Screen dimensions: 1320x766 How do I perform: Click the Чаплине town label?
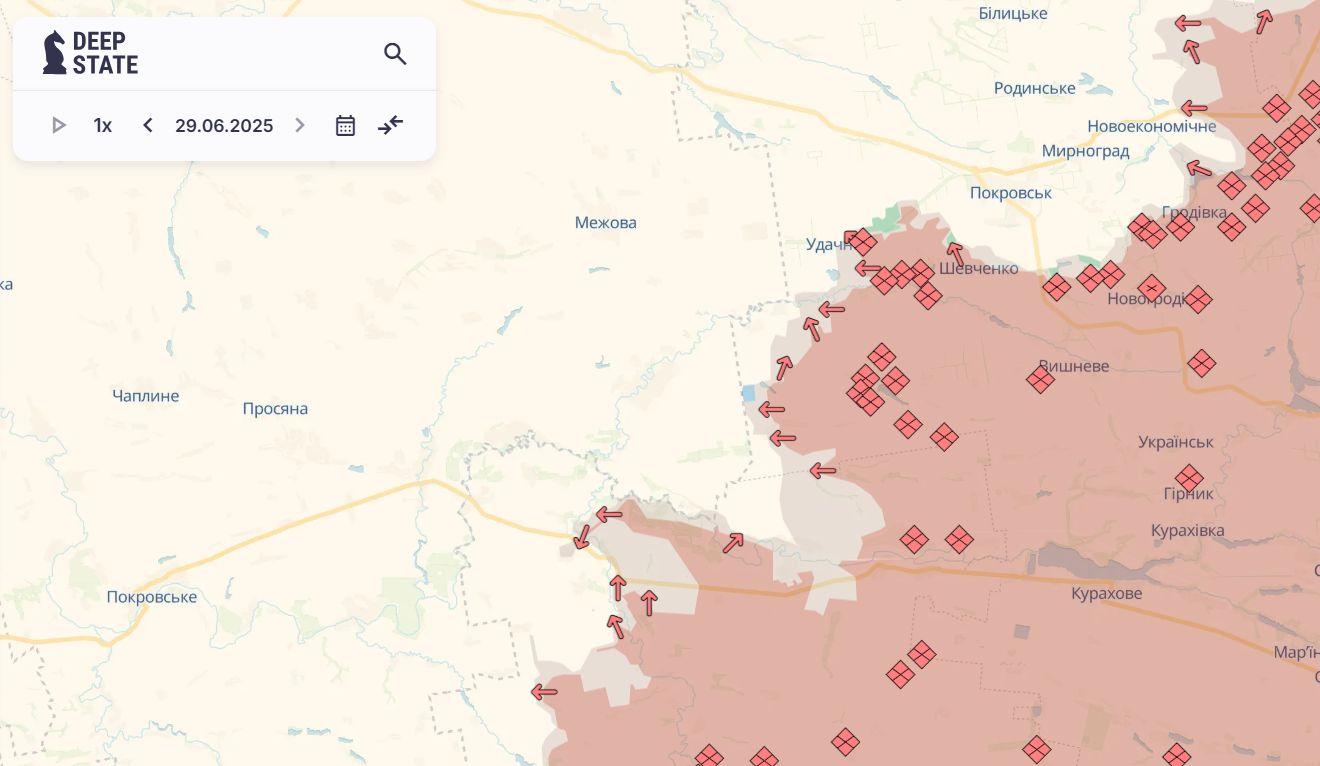146,396
